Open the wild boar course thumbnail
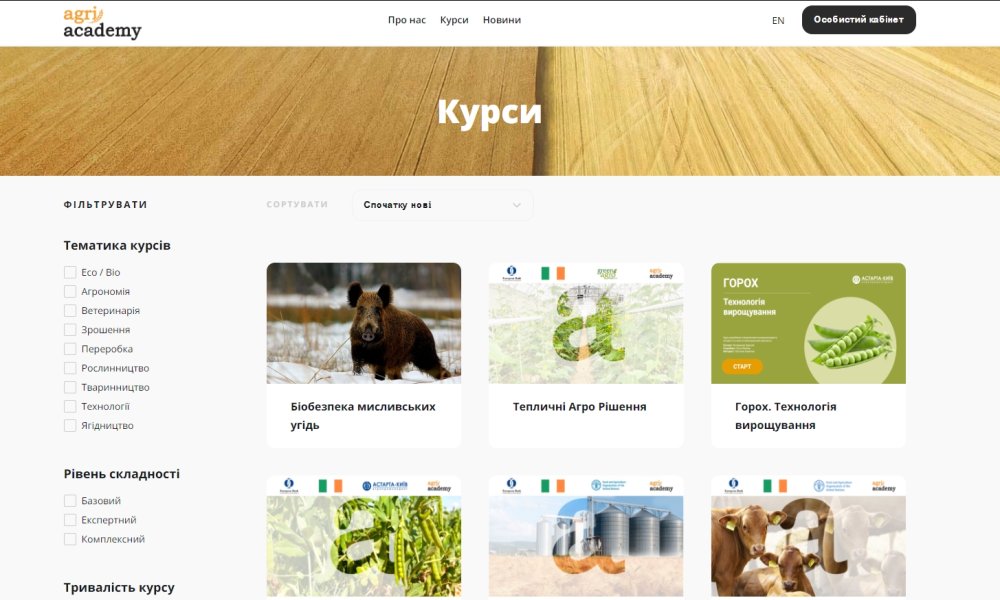 click(364, 323)
